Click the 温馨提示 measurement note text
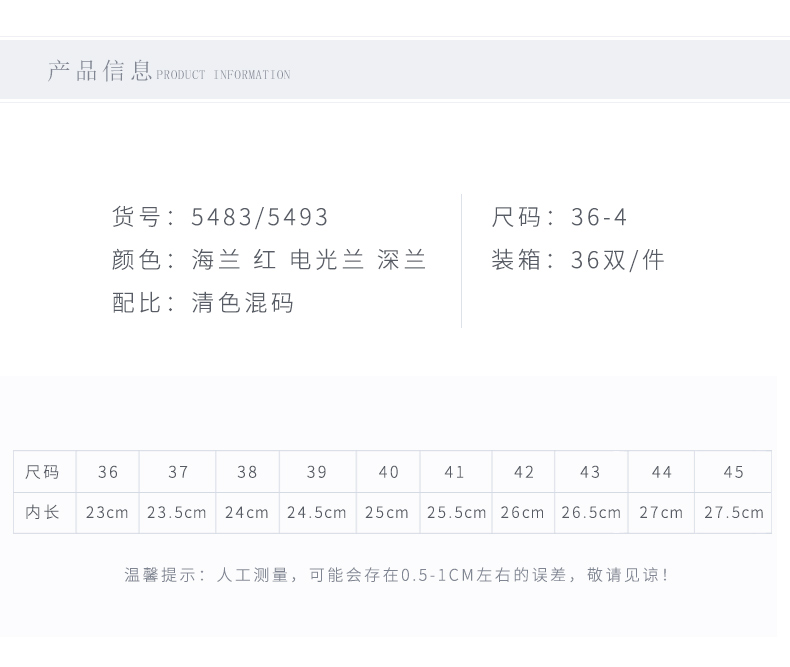790x667 pixels. coord(396,575)
